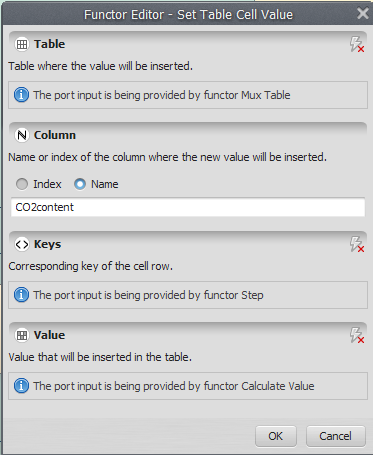
Task: Click the Keys angle-brackets icon
Action: (x=22, y=244)
